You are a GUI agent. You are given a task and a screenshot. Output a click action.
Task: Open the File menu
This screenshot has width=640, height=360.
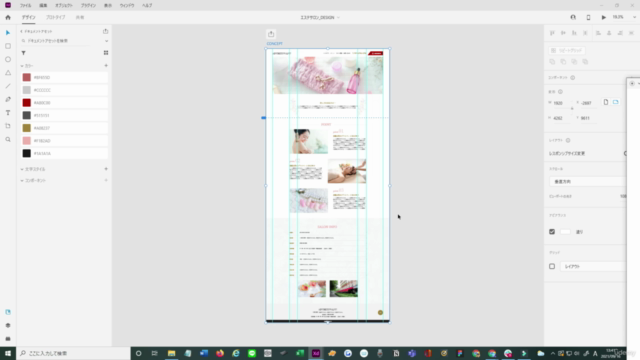[x=25, y=6]
